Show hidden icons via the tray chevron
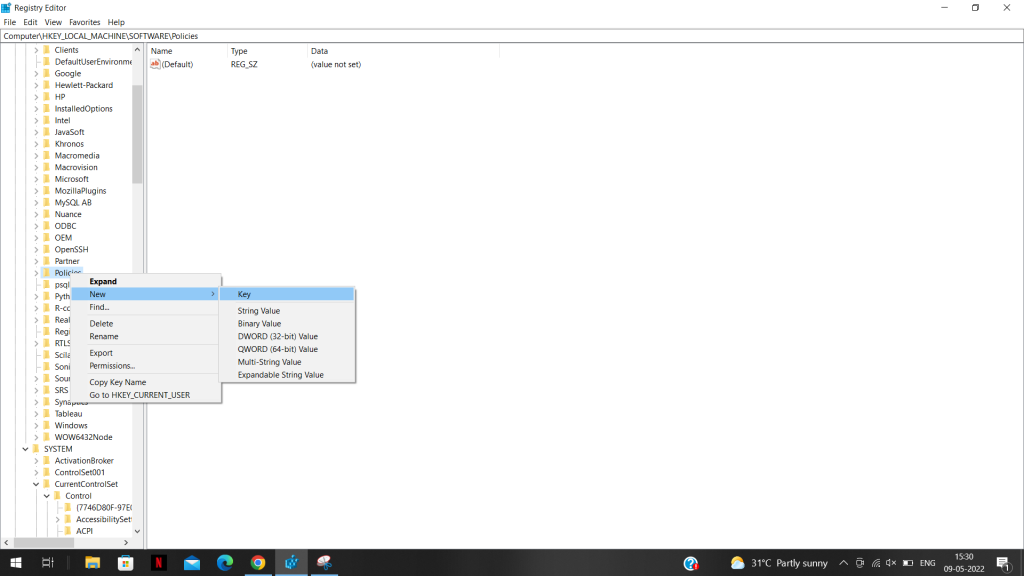This screenshot has width=1024, height=576. [x=843, y=562]
